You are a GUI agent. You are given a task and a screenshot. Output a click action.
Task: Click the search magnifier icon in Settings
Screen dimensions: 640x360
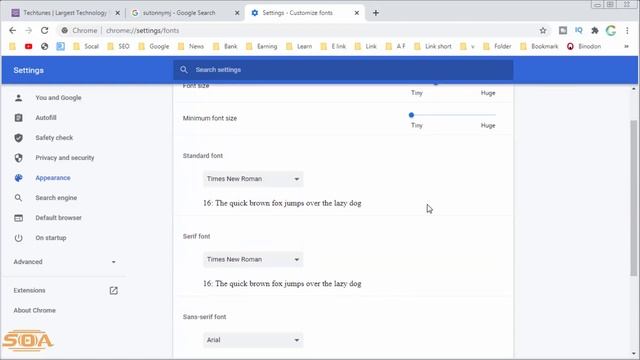[184, 70]
